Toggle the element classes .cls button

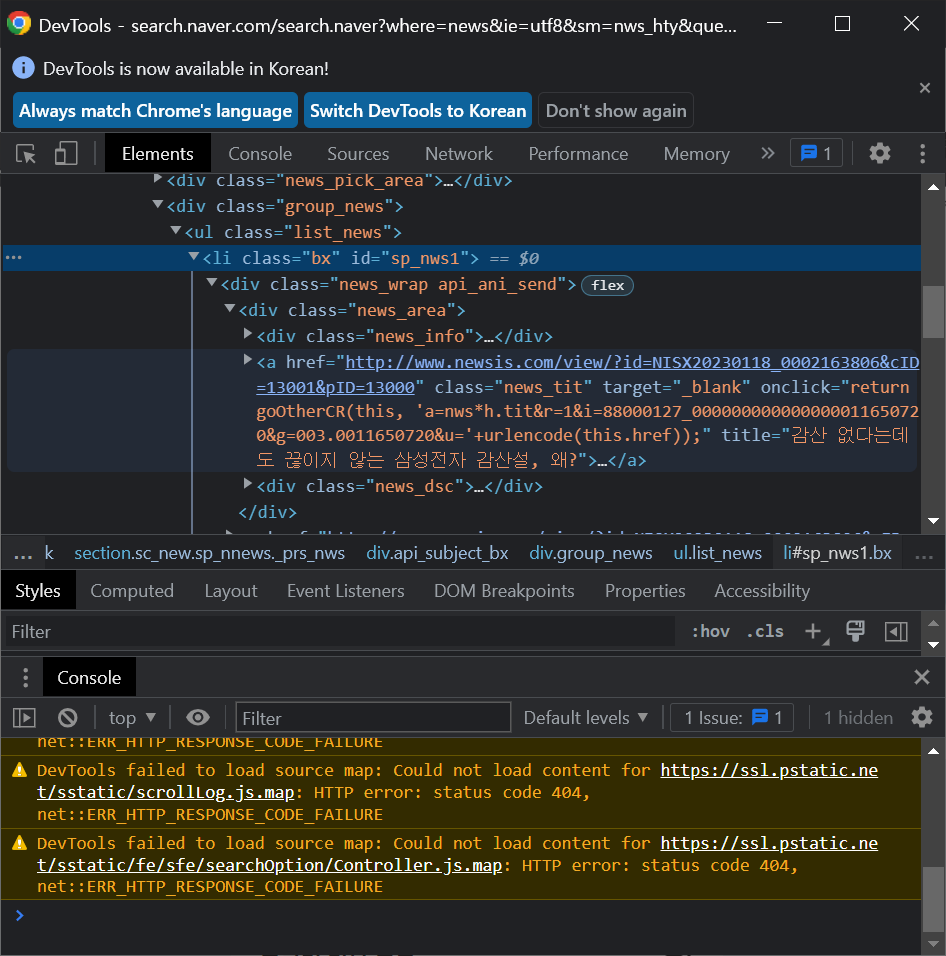tap(765, 632)
